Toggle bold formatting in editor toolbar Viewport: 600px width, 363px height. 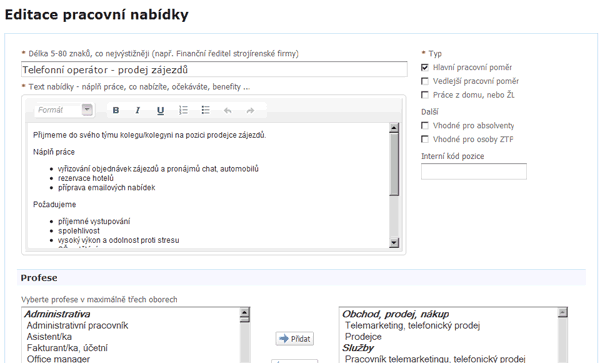116,111
